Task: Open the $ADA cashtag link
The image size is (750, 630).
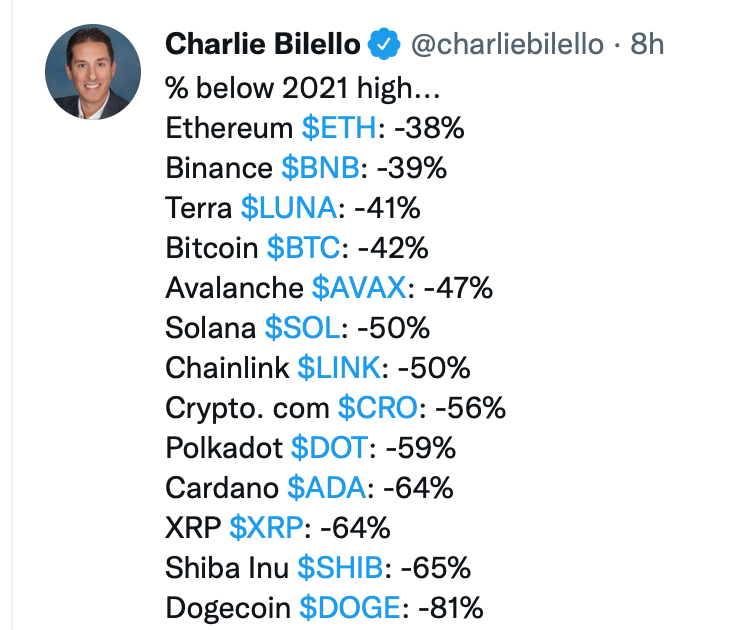Action: [327, 487]
